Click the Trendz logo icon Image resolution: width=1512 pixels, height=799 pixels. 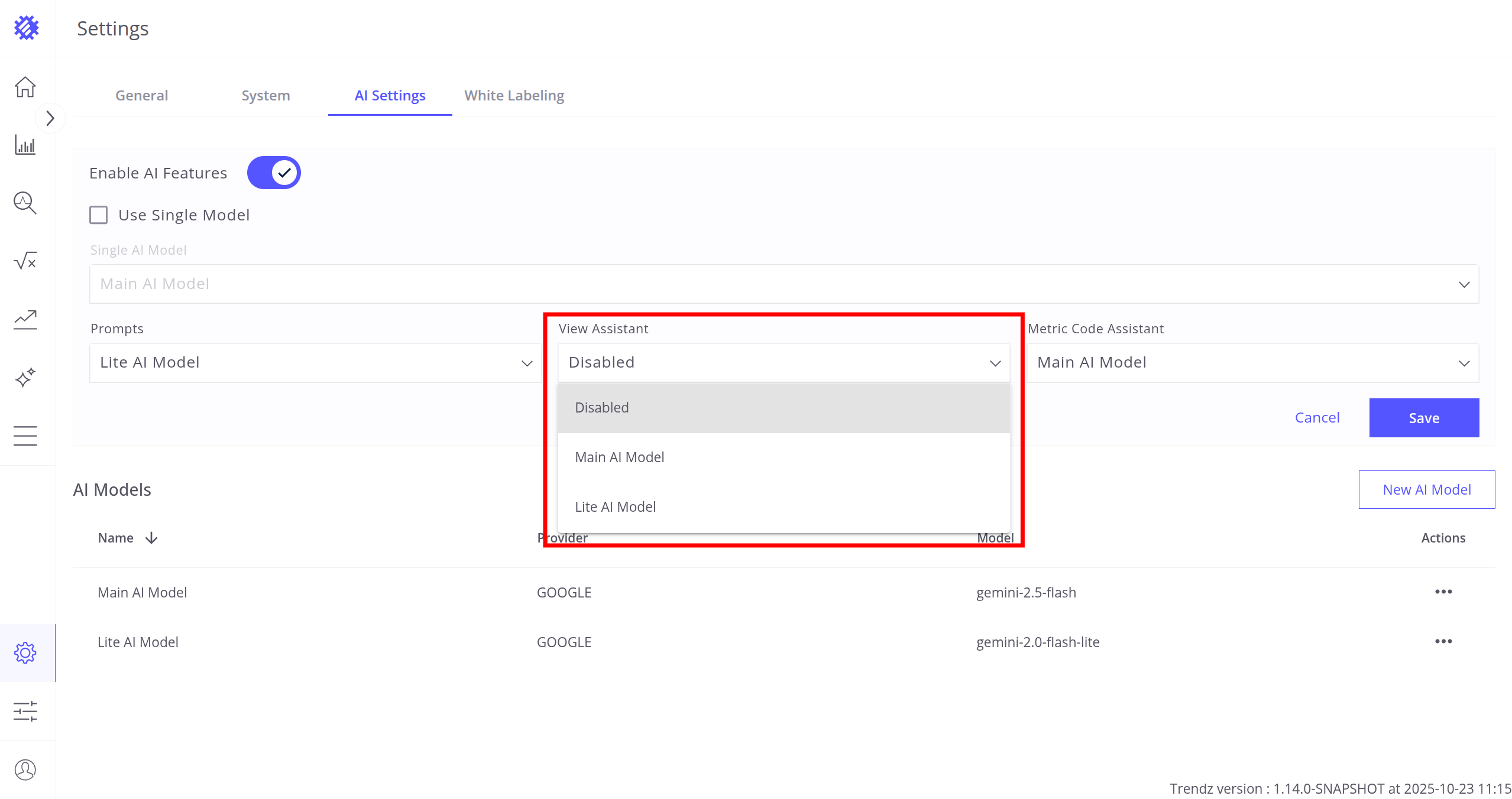click(x=27, y=28)
